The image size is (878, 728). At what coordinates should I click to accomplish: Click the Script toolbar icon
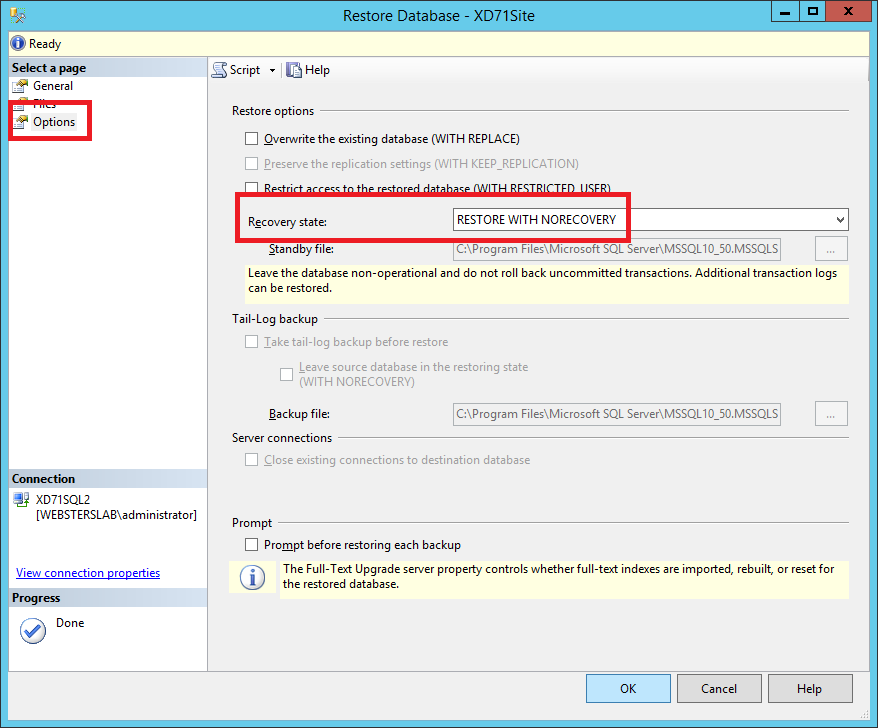pyautogui.click(x=220, y=70)
